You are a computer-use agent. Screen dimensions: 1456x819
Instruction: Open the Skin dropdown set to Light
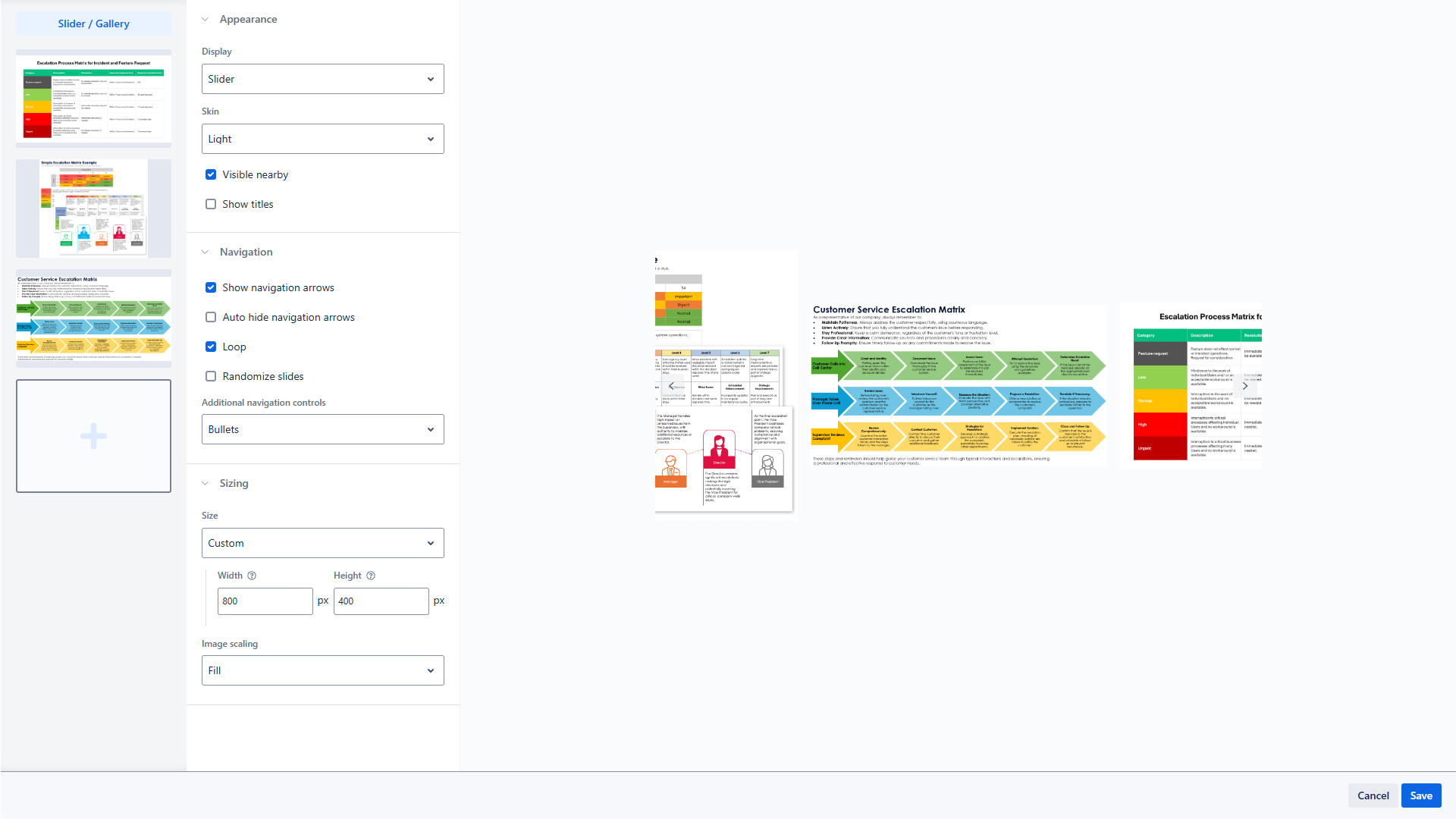point(322,139)
